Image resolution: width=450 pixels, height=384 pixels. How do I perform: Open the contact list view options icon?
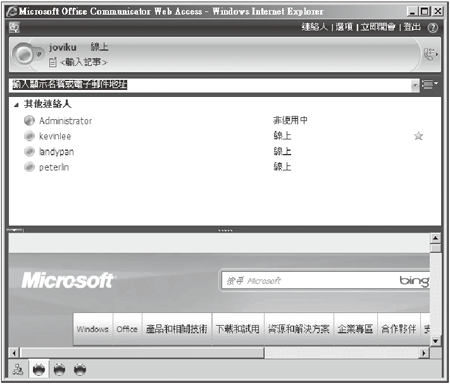tap(430, 85)
